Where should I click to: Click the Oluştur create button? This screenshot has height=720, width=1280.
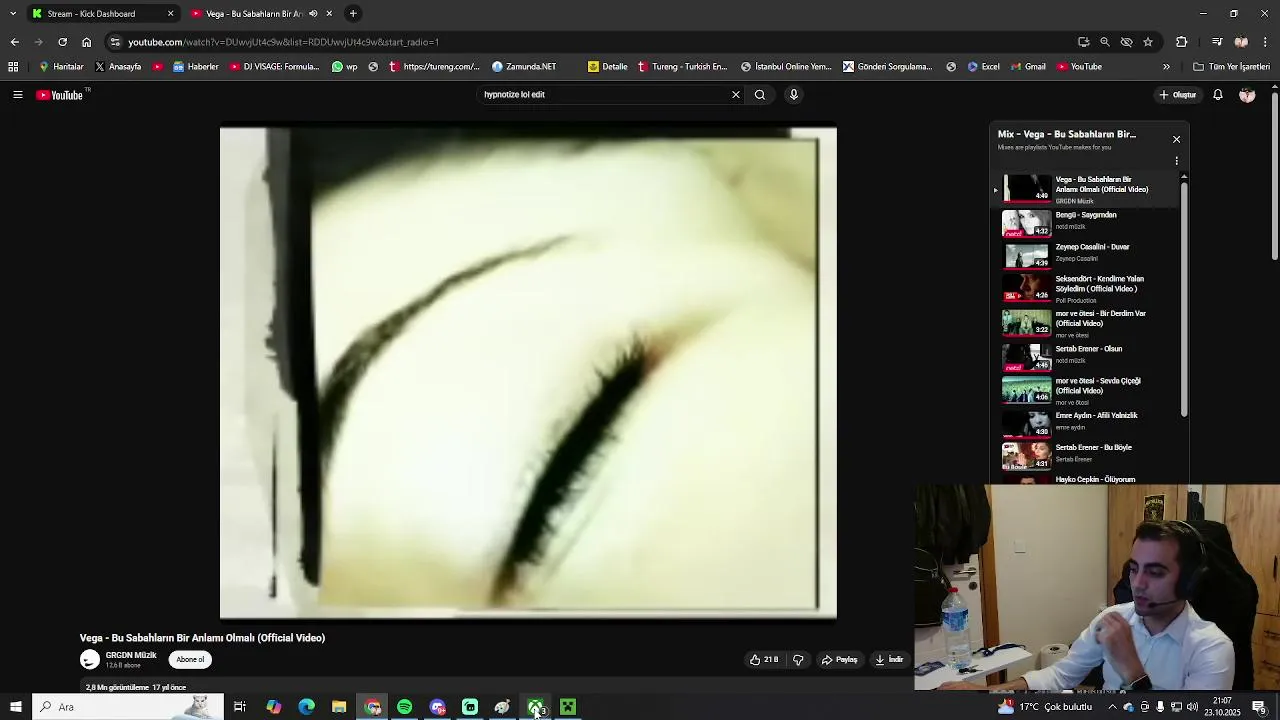[x=1178, y=95]
